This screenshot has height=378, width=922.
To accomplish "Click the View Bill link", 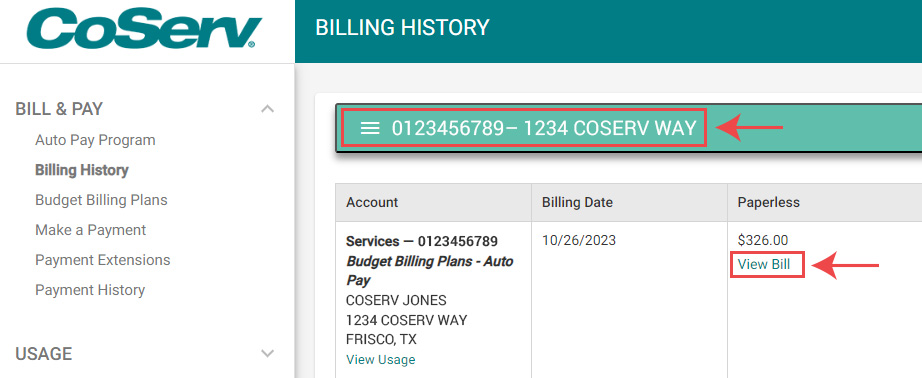I will pos(764,264).
